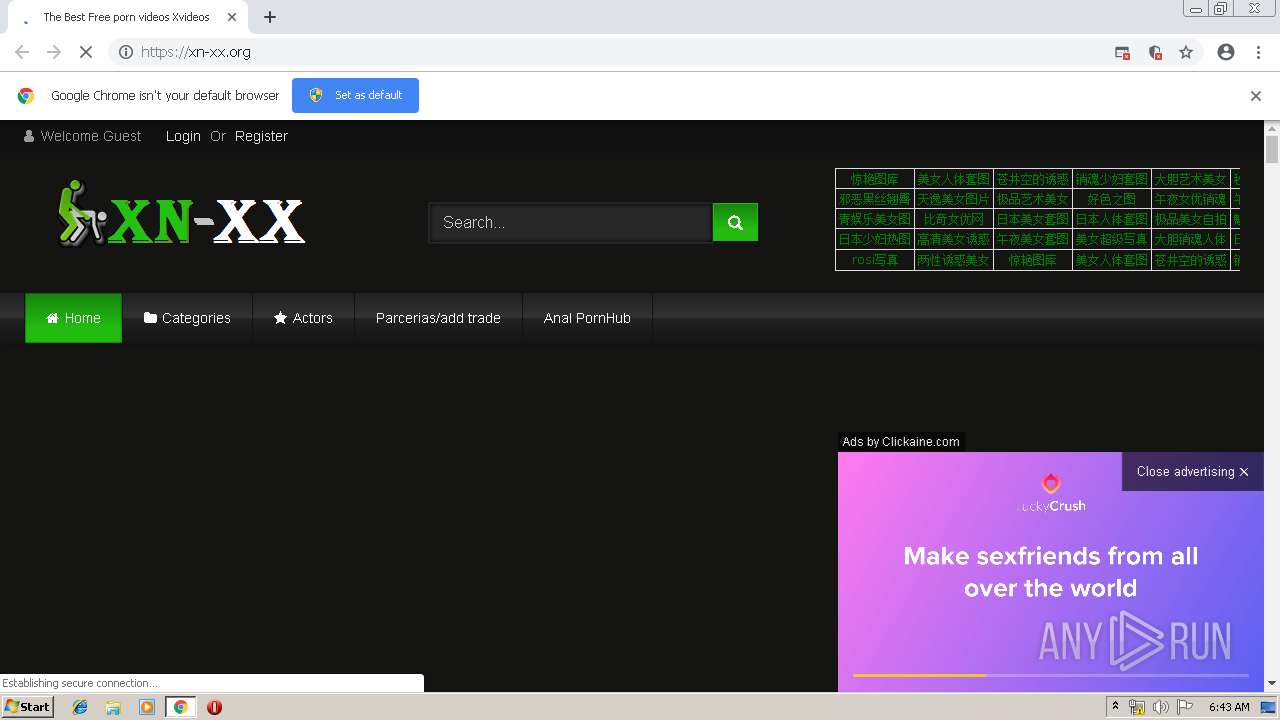1280x720 pixels.
Task: Dismiss the default browser info bar
Action: point(1256,96)
